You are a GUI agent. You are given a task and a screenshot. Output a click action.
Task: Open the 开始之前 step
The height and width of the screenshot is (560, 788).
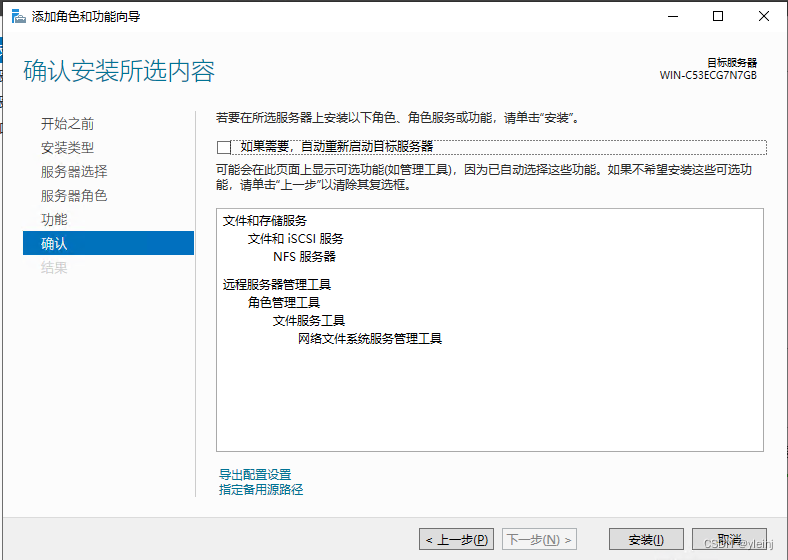pos(67,124)
